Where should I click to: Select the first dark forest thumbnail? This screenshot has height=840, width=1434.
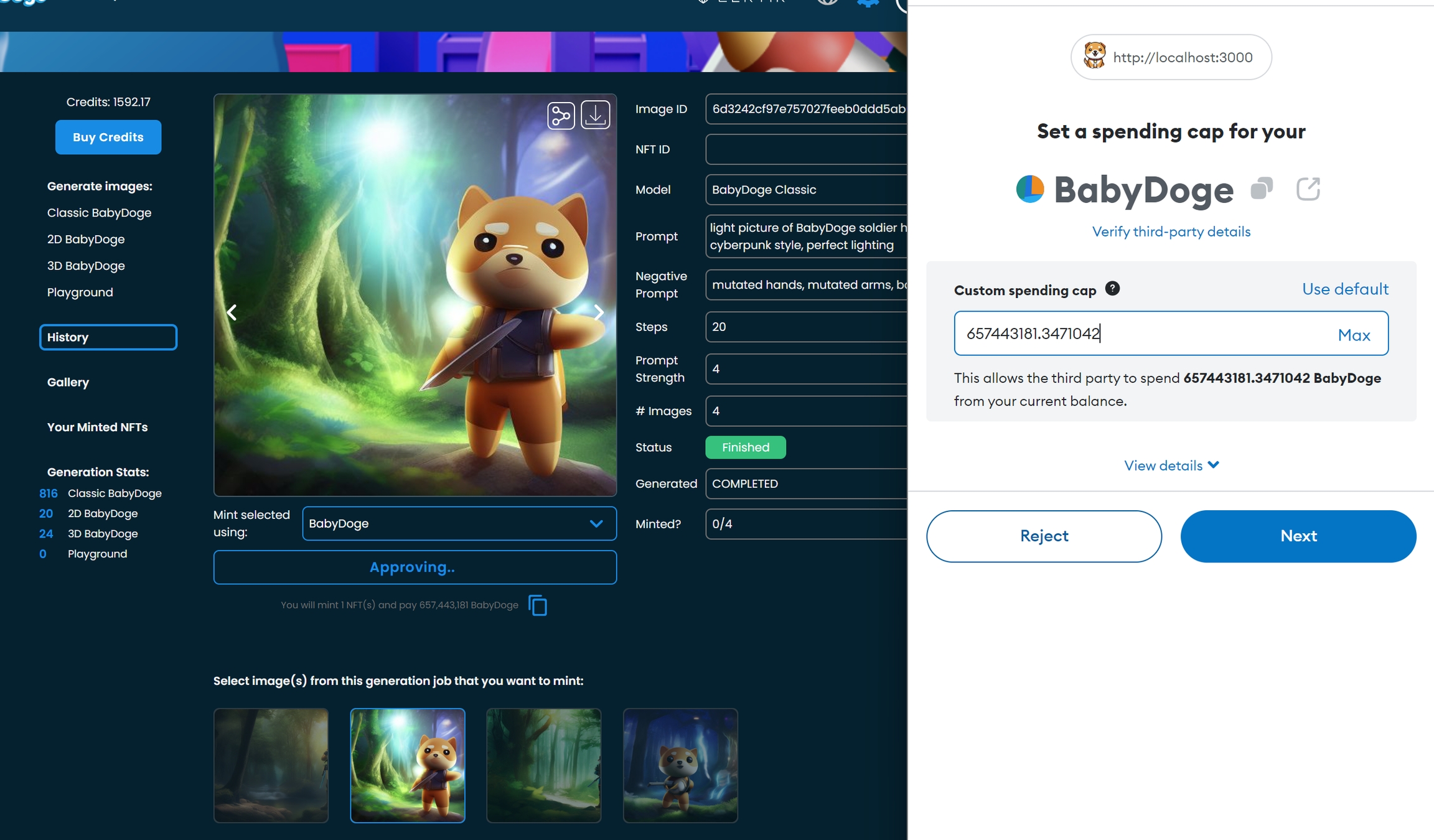coord(271,765)
